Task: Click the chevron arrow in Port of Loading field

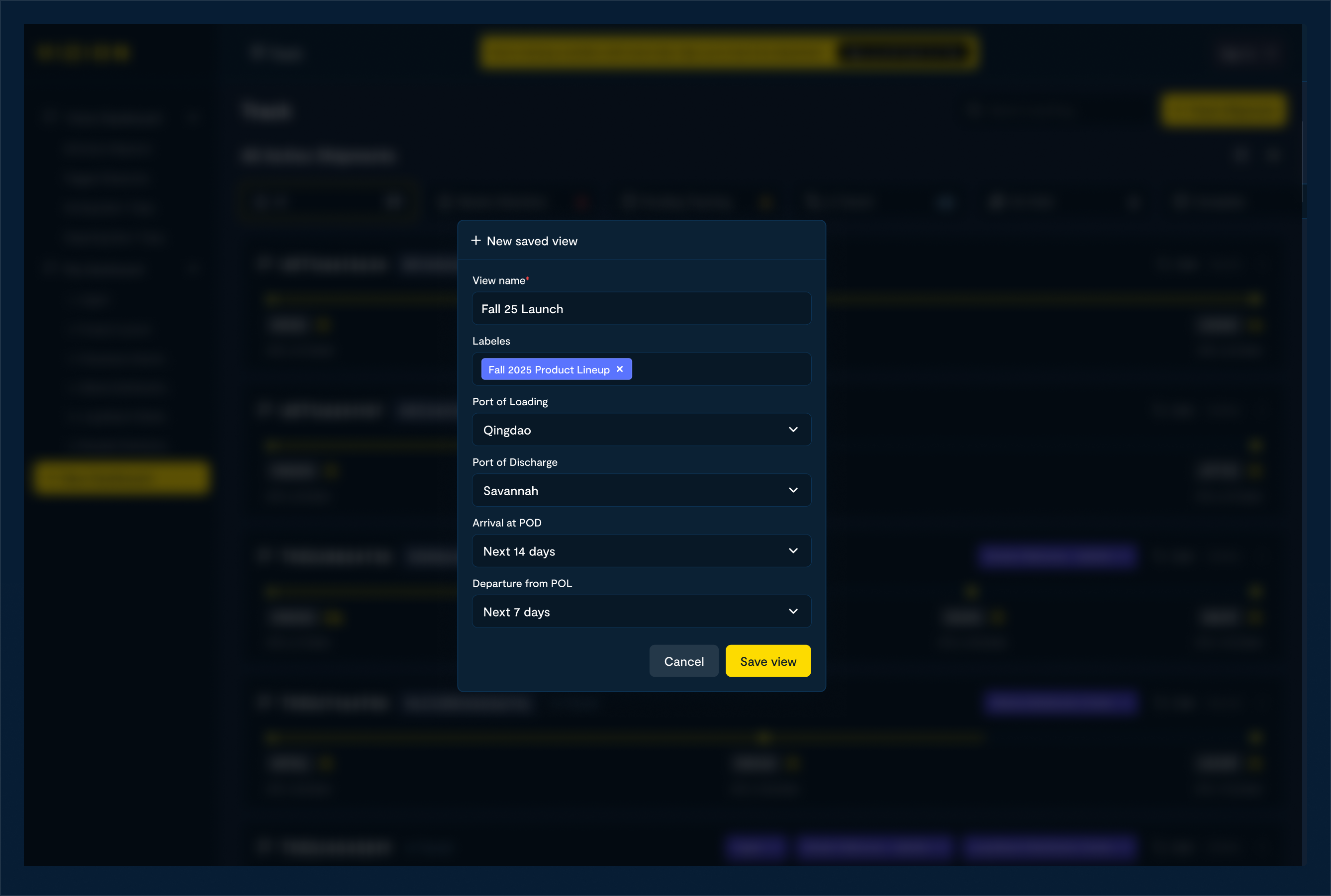Action: [x=793, y=430]
